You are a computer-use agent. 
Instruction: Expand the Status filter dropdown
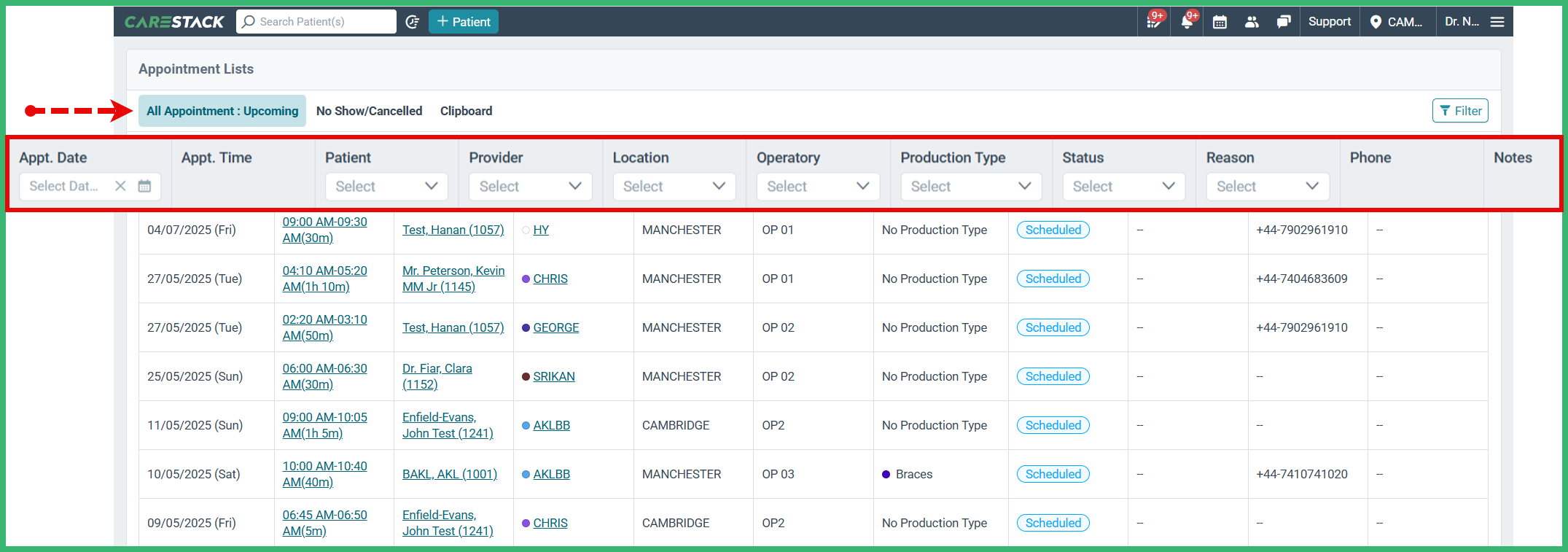(1124, 186)
